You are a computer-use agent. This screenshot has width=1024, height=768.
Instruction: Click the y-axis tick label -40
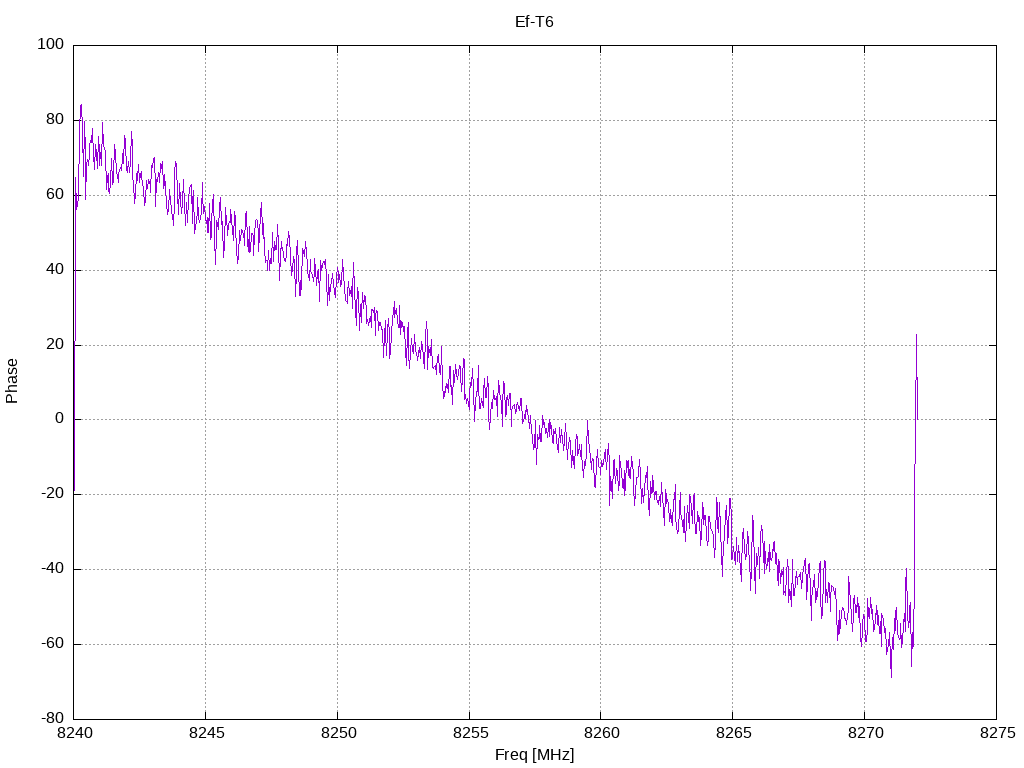(52, 569)
